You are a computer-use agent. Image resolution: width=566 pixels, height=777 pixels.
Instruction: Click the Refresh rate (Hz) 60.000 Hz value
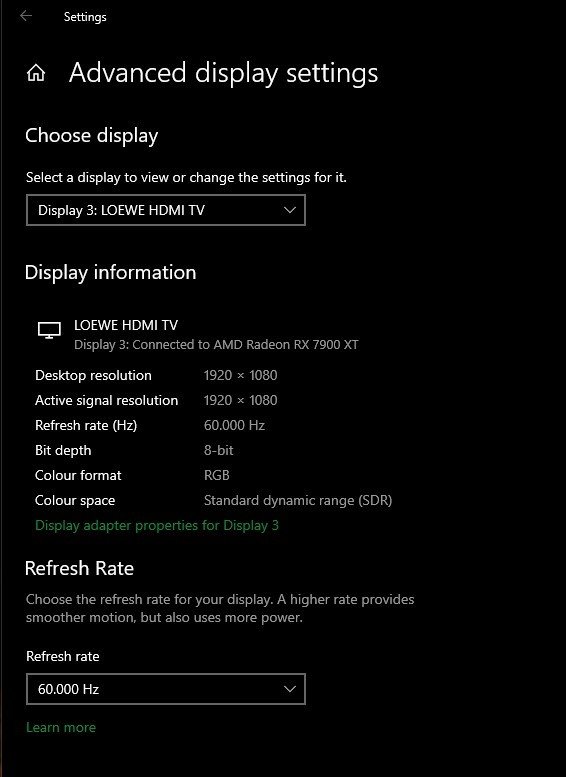tap(234, 425)
